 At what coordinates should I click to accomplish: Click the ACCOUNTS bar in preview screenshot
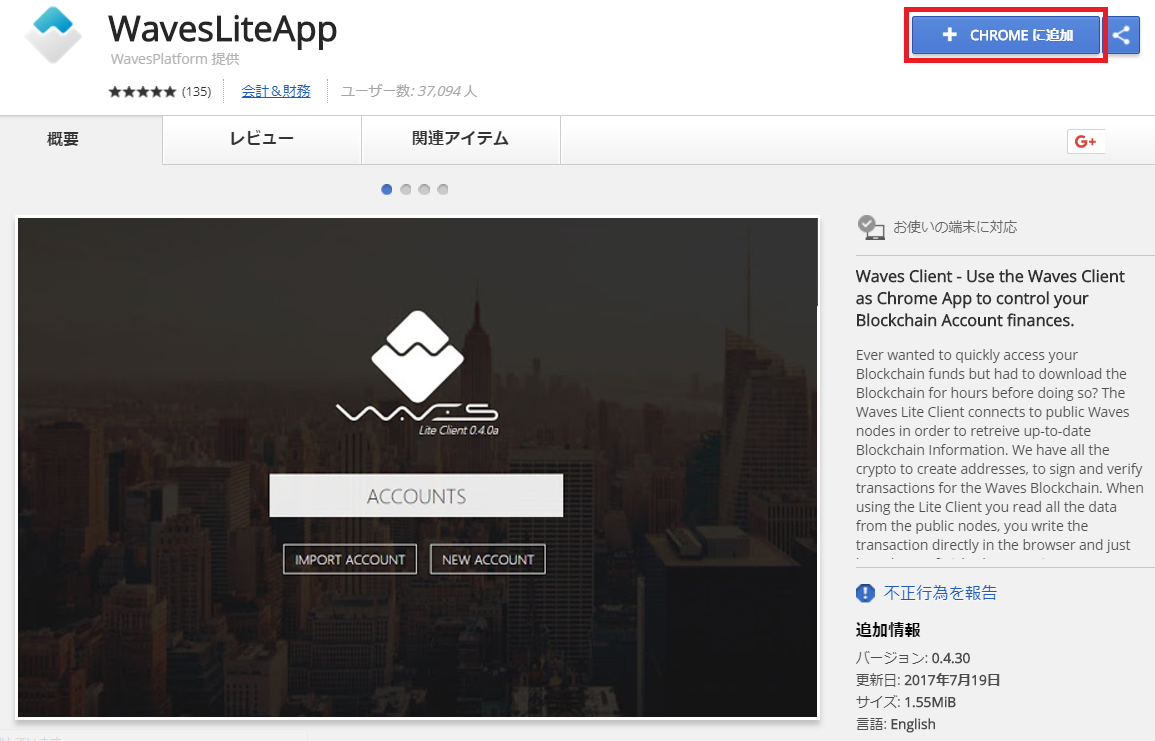pos(416,496)
